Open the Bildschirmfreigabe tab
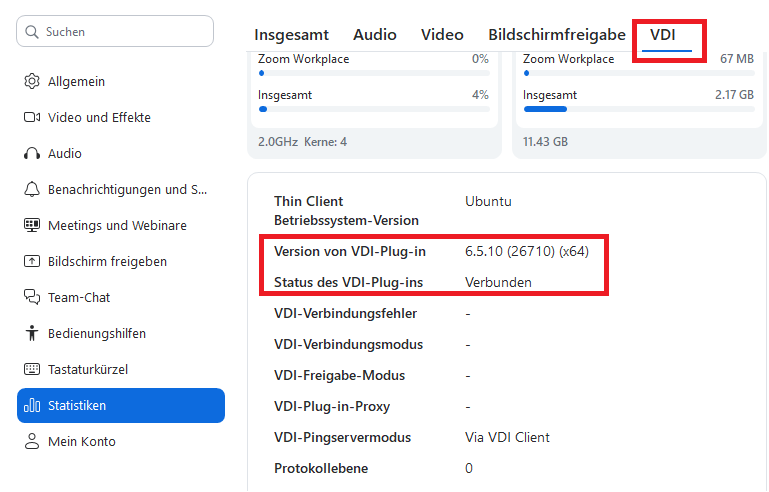Image resolution: width=769 pixels, height=492 pixels. tap(556, 34)
